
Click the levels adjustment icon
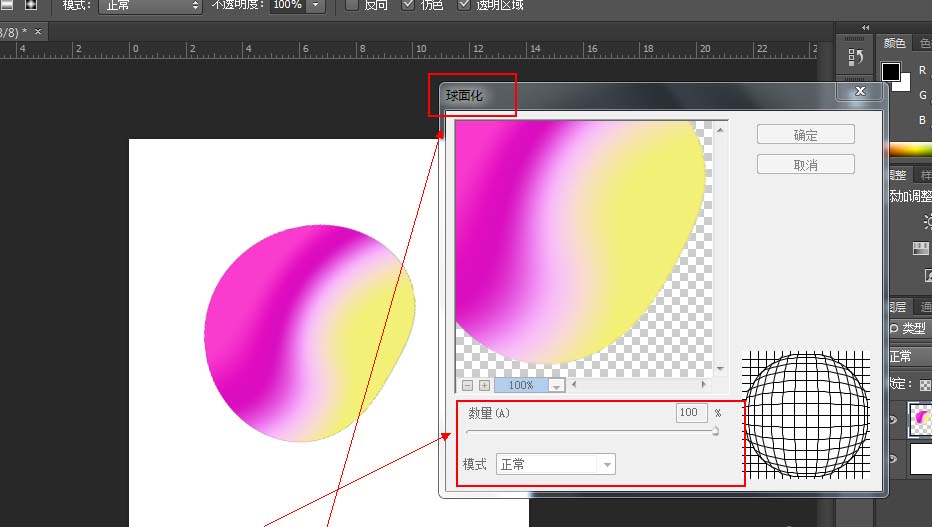point(921,247)
